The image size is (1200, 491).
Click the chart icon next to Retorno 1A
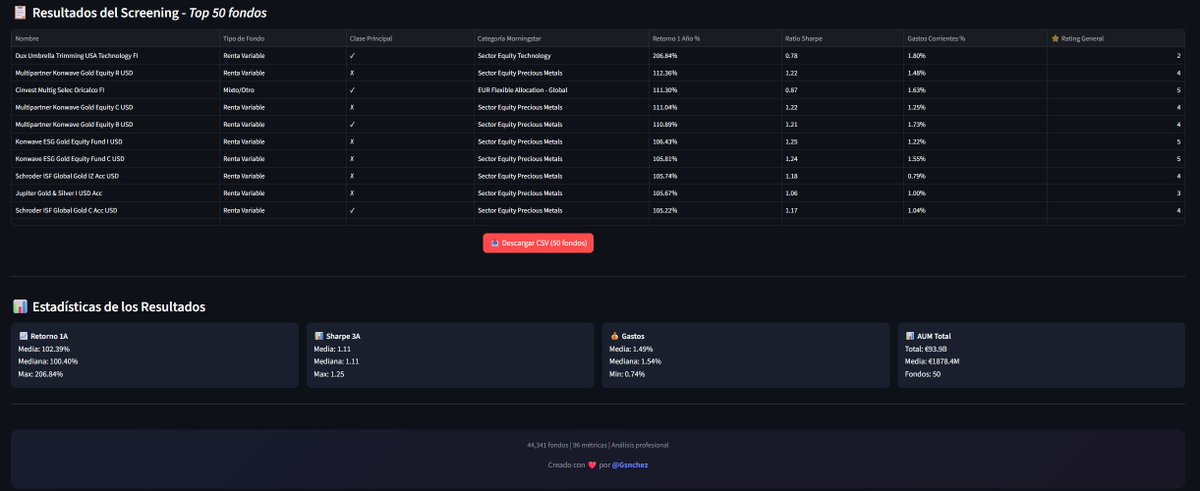click(23, 336)
